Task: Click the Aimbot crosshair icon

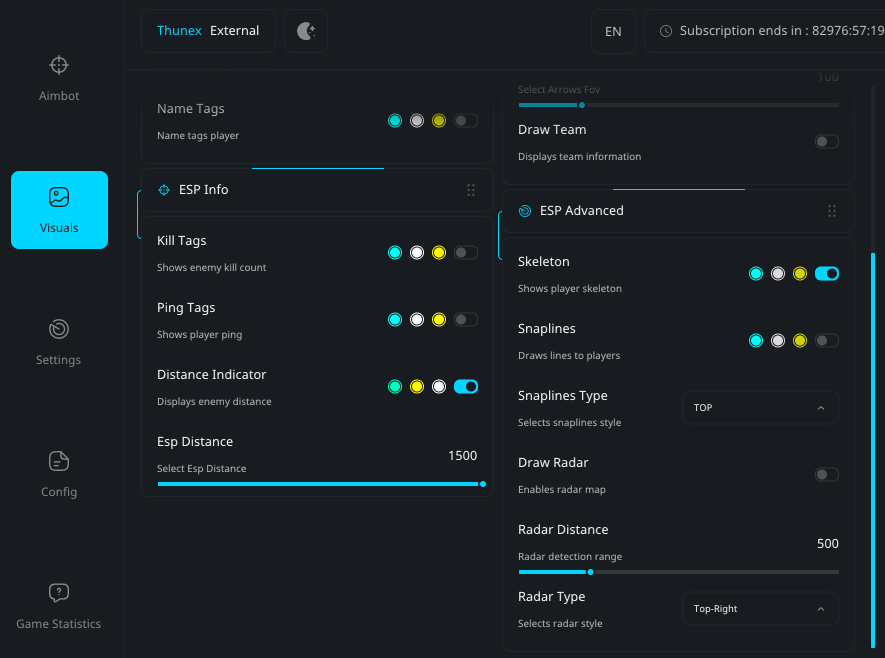Action: coord(59,66)
